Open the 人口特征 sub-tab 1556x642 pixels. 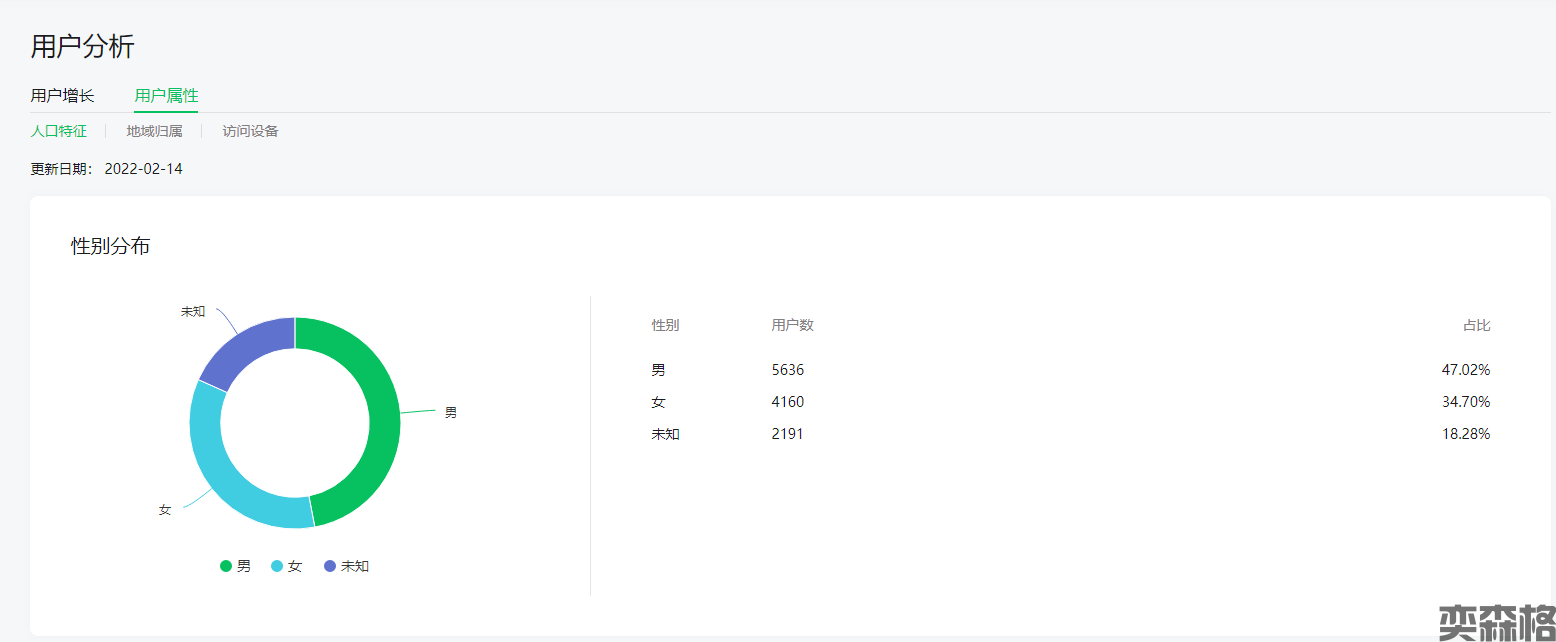58,131
